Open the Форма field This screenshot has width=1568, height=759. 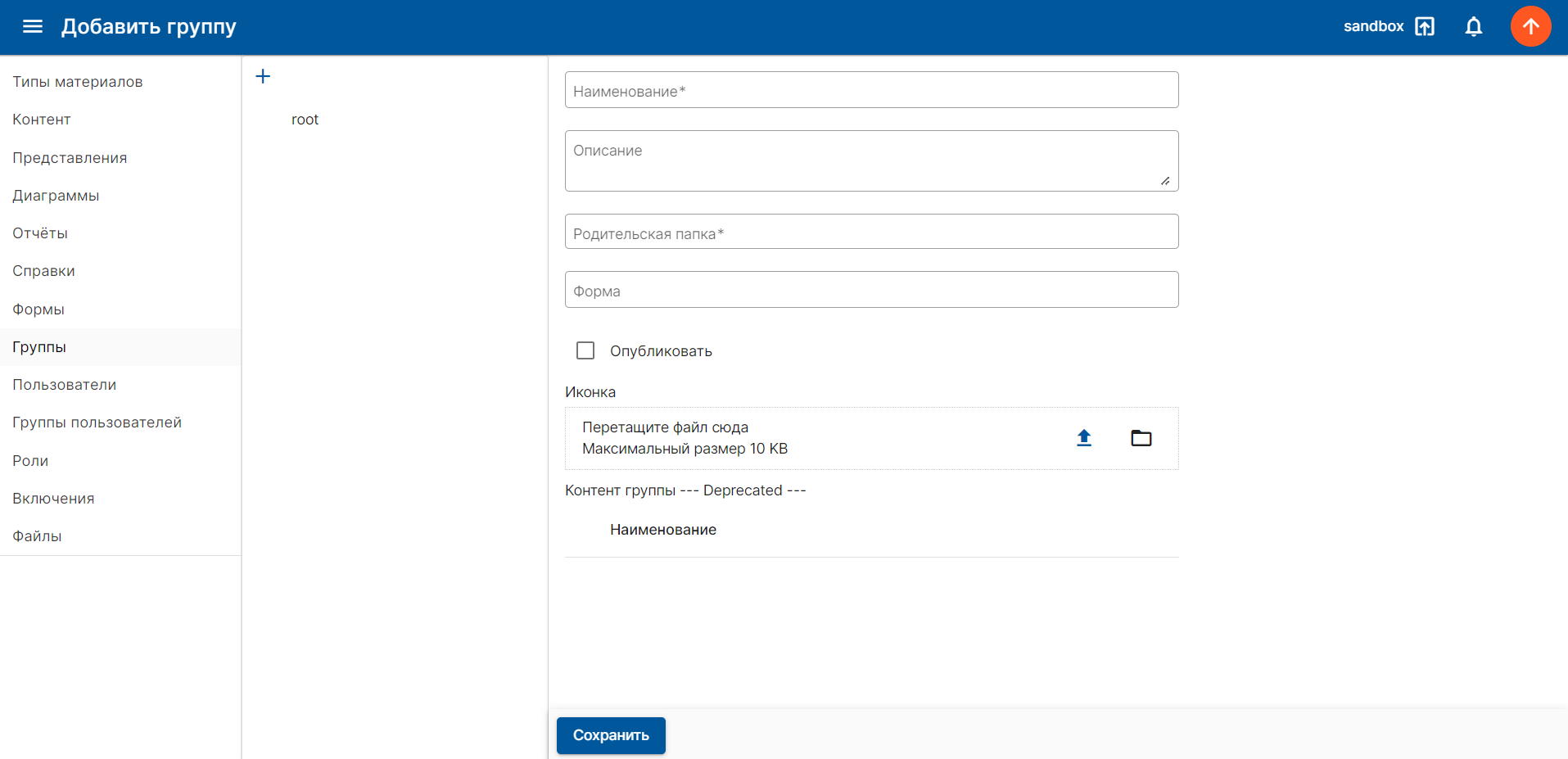coord(871,290)
